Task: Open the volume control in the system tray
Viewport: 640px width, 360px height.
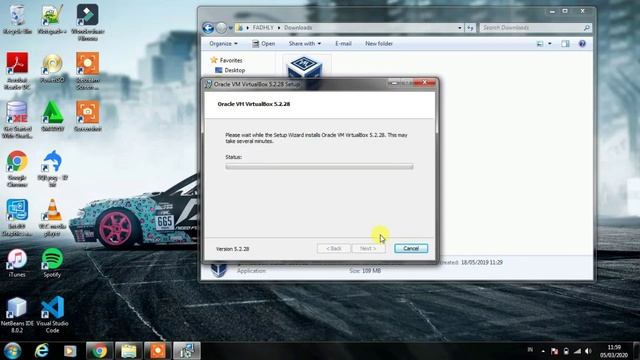Action: [x=588, y=351]
